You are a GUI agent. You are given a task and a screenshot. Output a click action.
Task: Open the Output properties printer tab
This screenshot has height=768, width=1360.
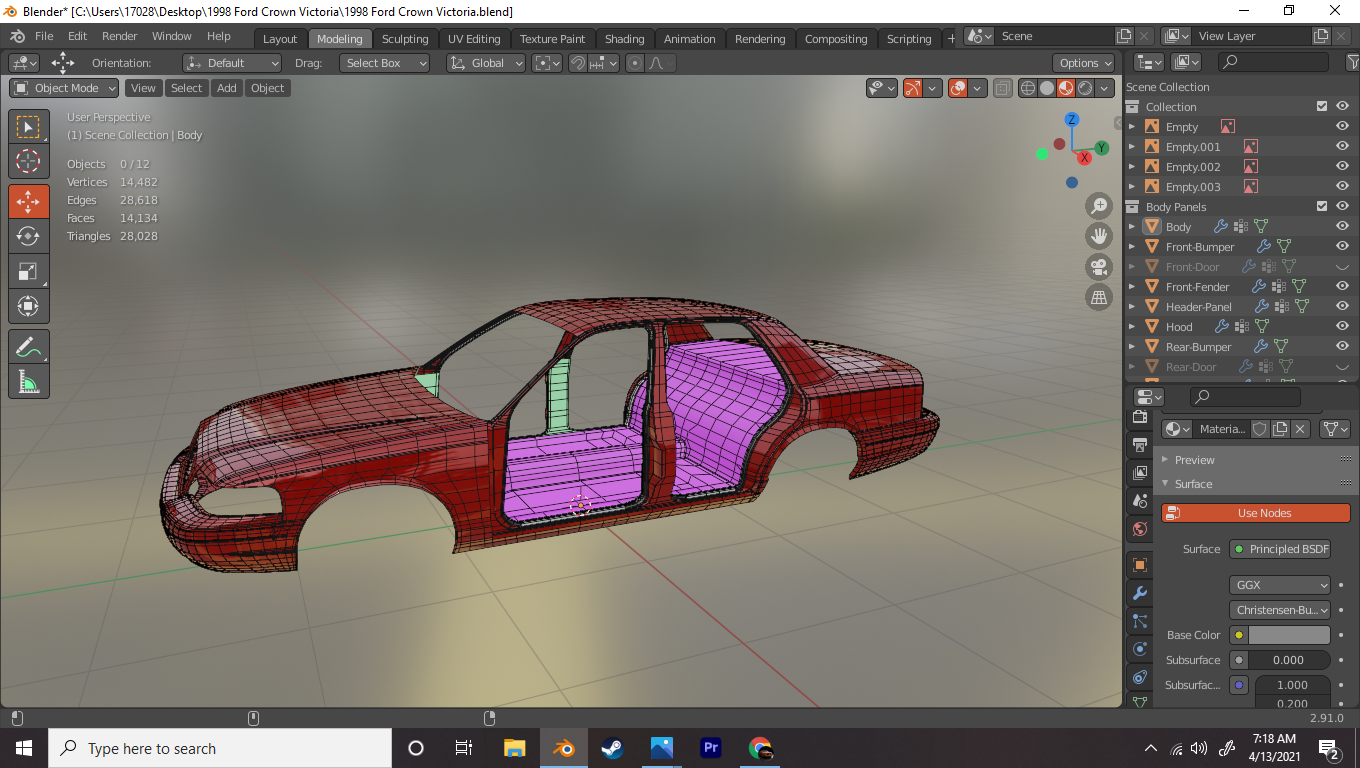point(1139,444)
